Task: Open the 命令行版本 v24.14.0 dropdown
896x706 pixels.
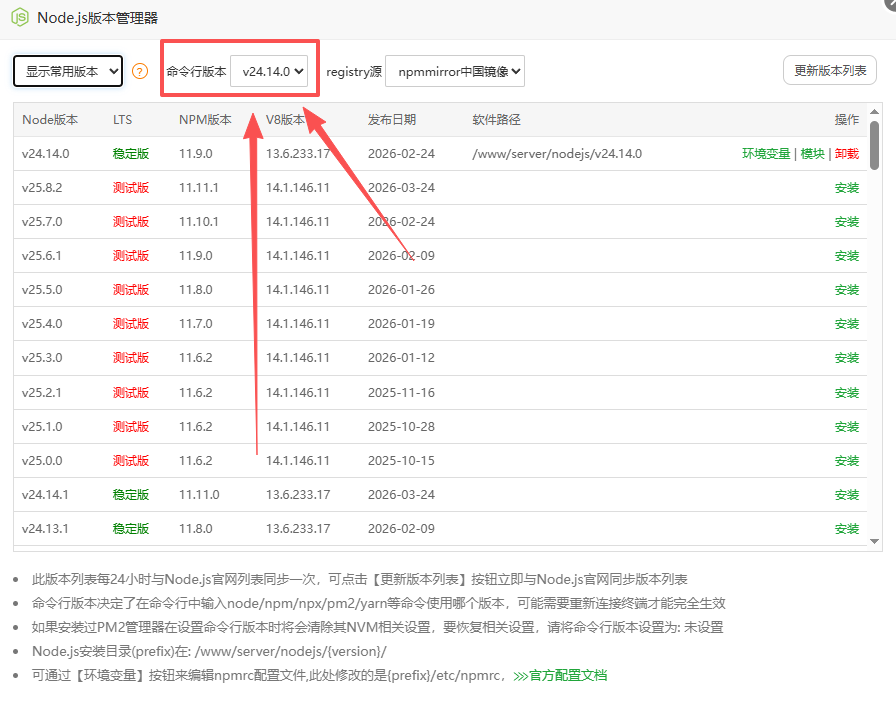Action: (x=272, y=71)
